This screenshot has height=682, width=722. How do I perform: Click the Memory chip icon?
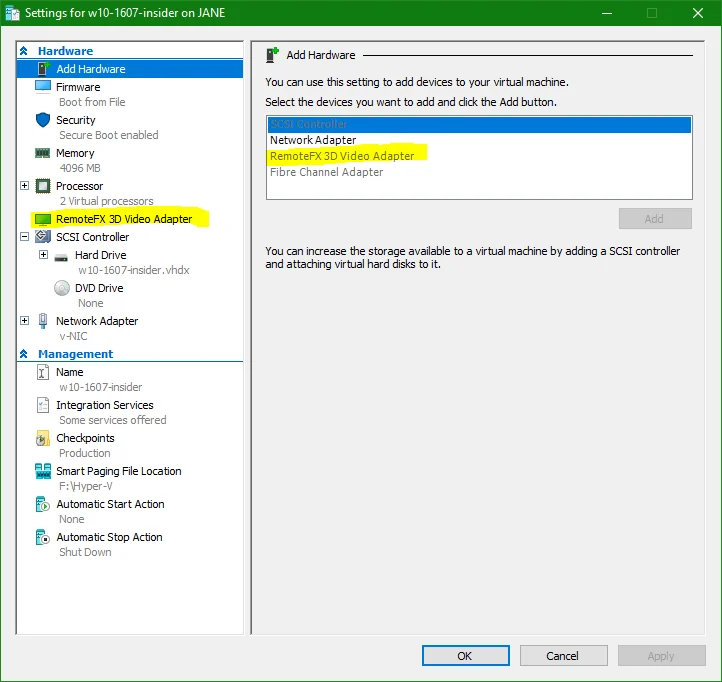(x=43, y=153)
